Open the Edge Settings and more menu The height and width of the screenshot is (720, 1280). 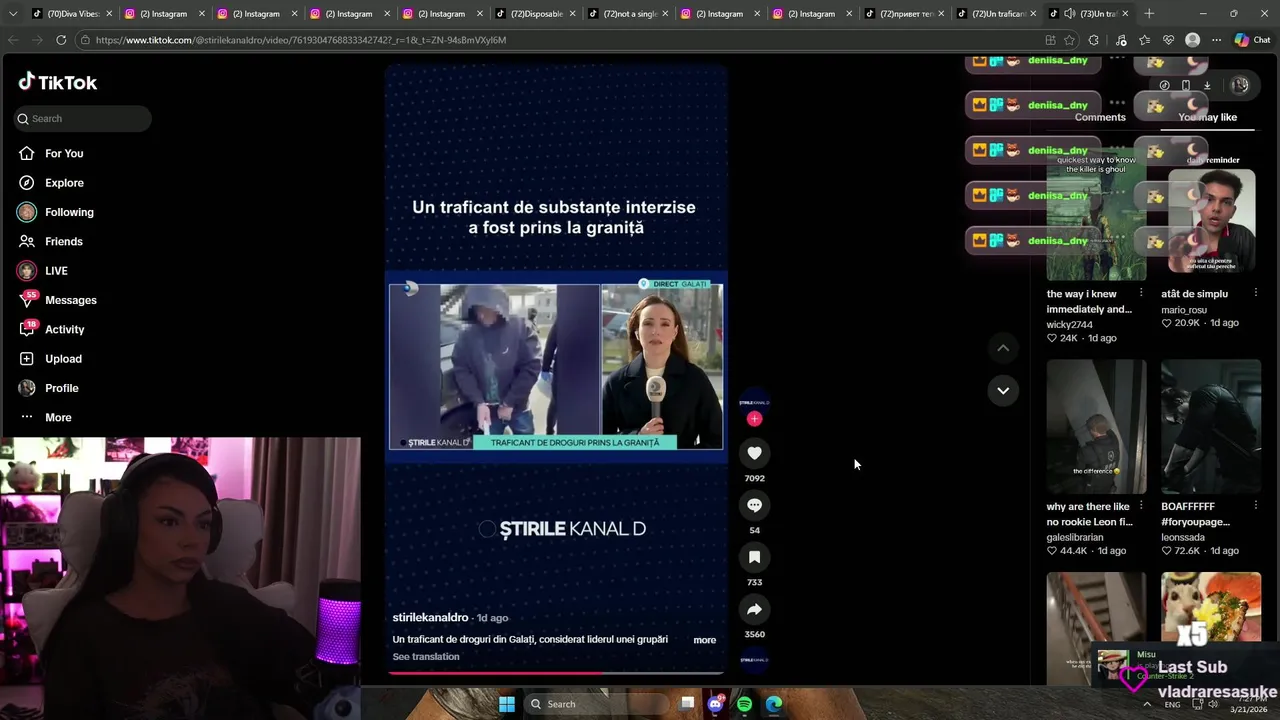[1216, 40]
